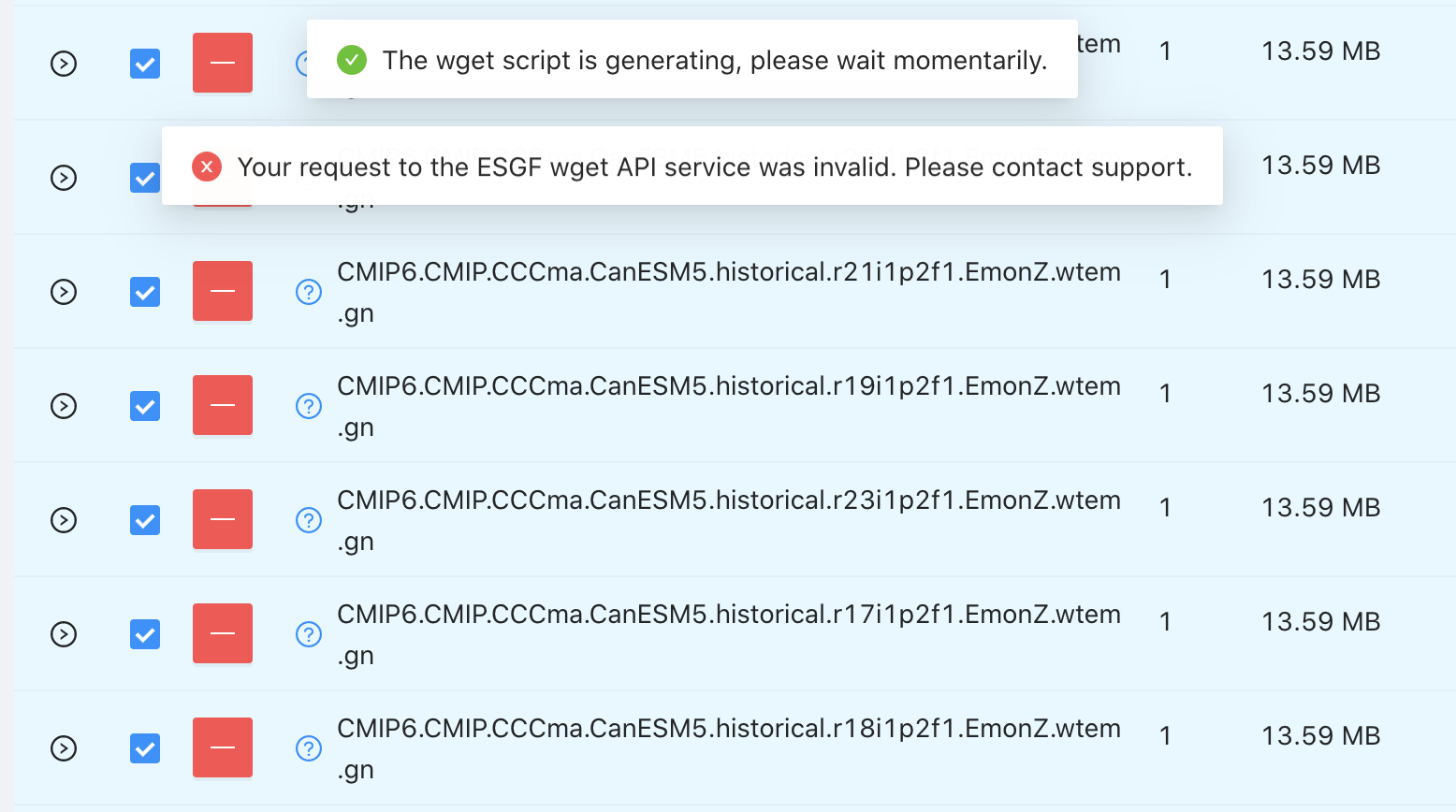Expand the r23i1p2f1 row details
The image size is (1456, 812).
63,519
